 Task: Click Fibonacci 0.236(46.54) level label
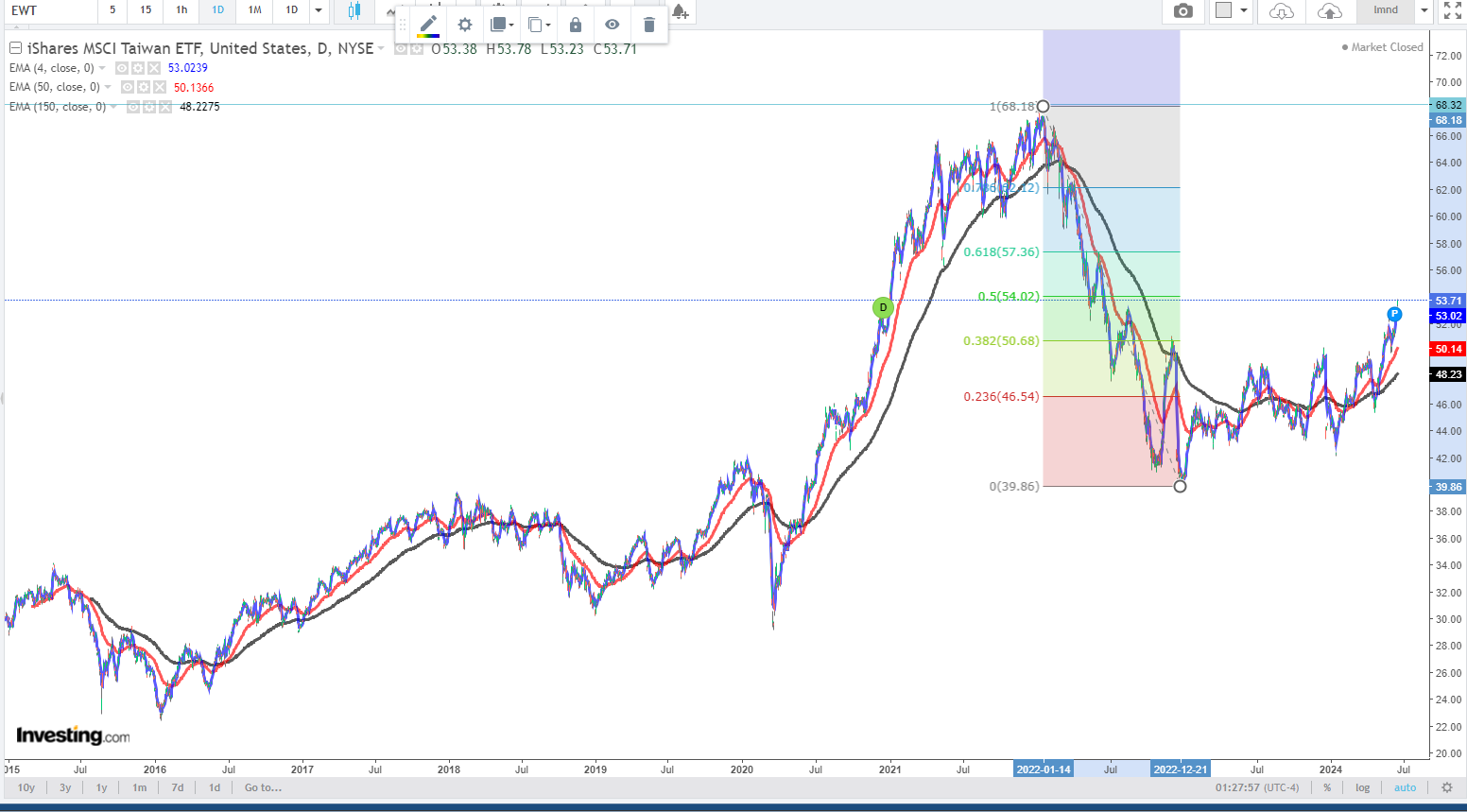click(x=1001, y=396)
